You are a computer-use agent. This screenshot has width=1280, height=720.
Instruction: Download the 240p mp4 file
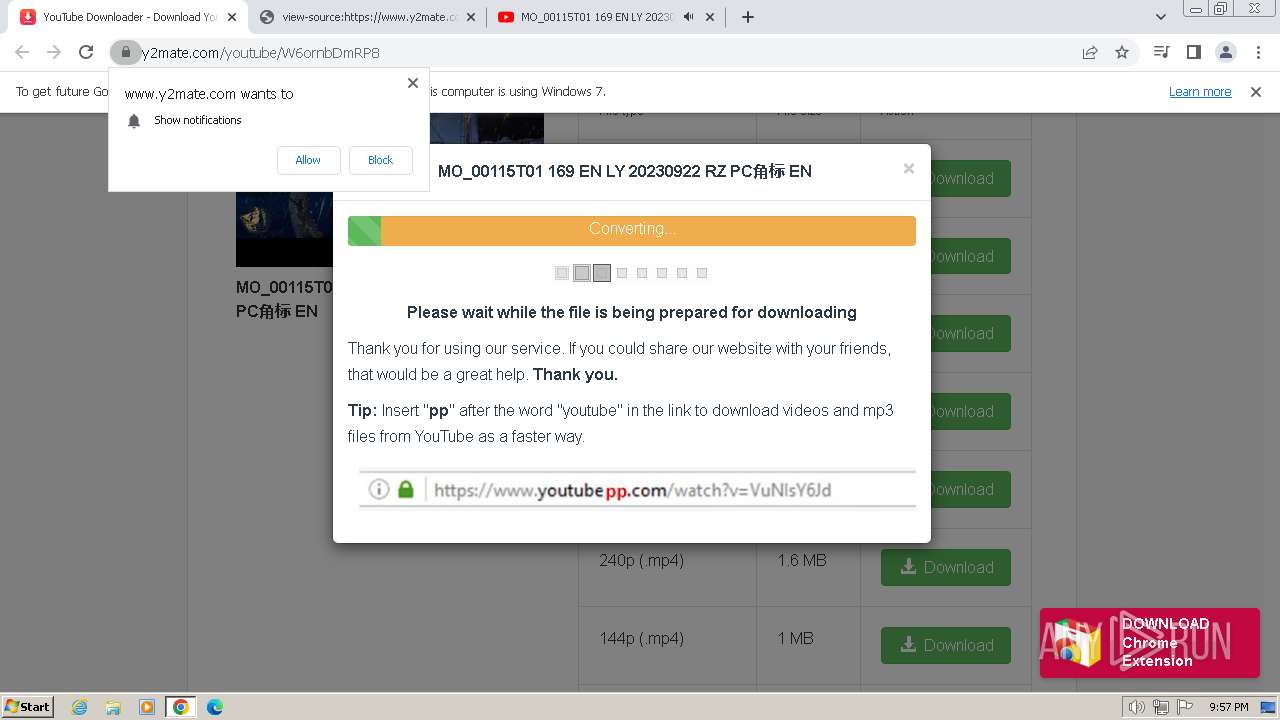click(945, 567)
